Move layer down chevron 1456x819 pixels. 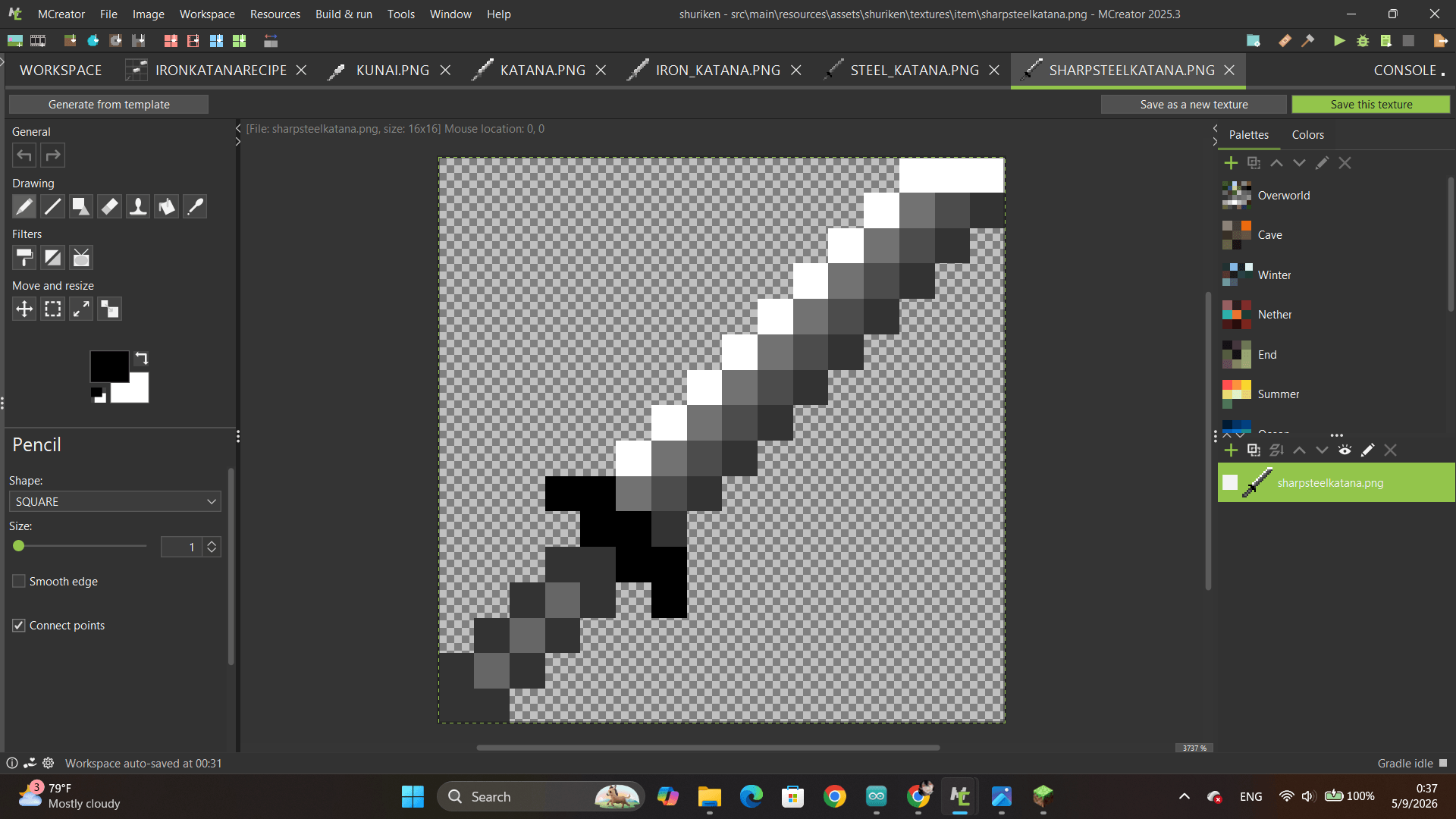[x=1322, y=450]
